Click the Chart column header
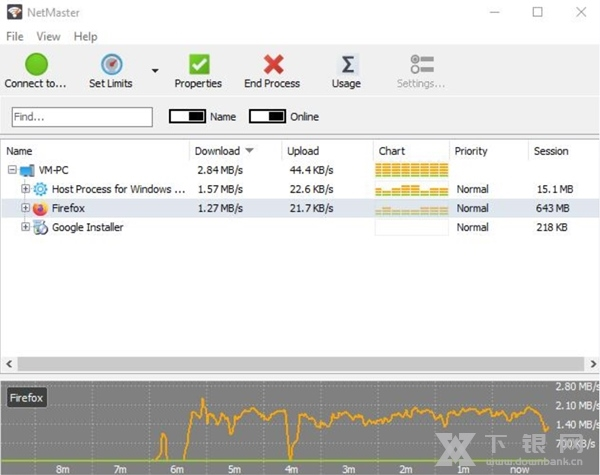 (391, 151)
